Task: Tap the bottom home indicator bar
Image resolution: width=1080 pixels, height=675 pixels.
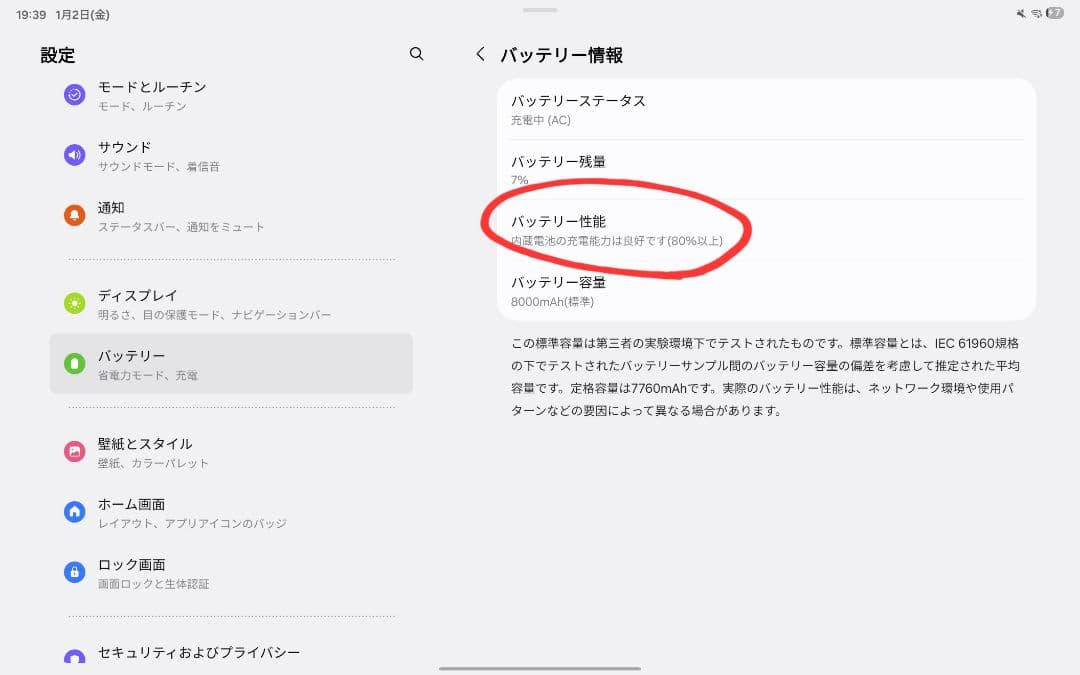Action: (540, 667)
